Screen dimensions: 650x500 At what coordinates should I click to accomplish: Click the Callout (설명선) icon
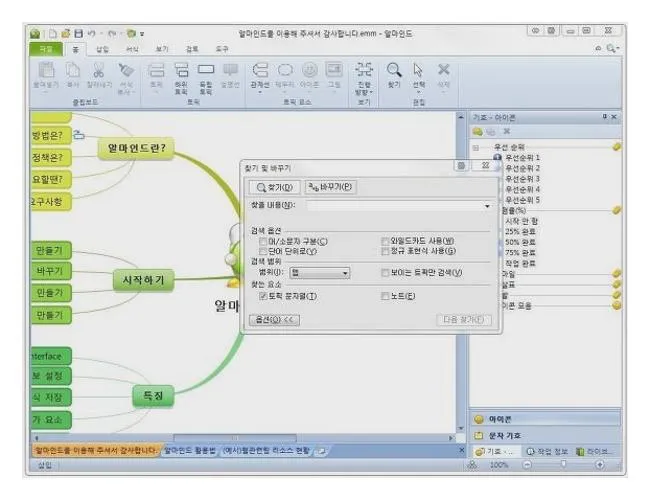tap(230, 70)
